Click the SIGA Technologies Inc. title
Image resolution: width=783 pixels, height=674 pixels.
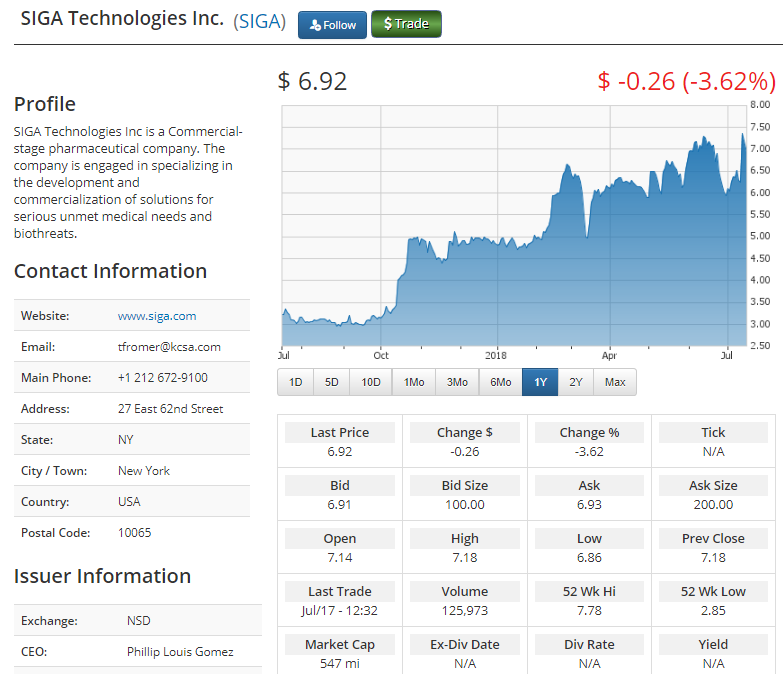[122, 18]
